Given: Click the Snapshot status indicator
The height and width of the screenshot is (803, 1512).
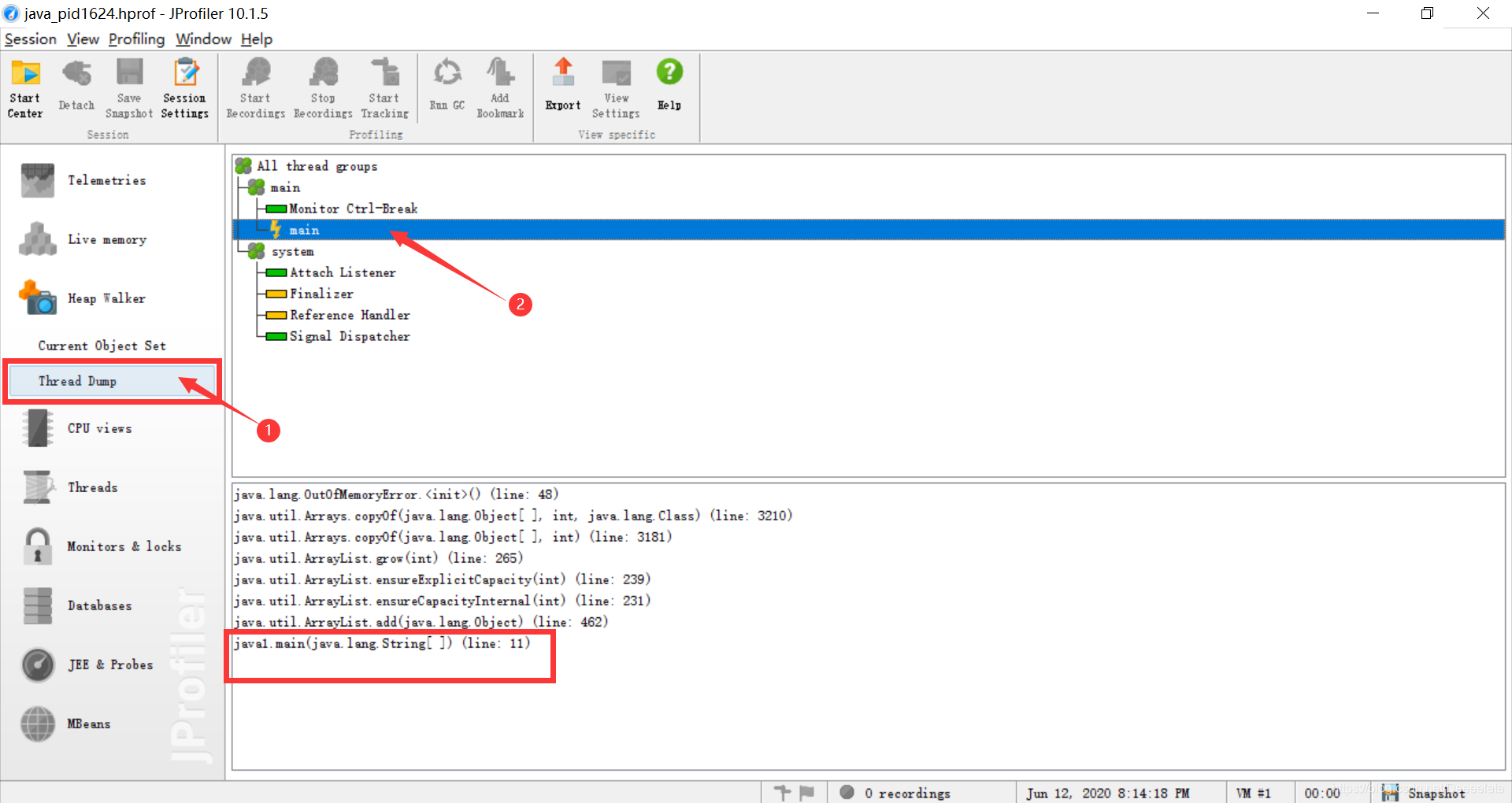Looking at the screenshot, I should 1424,793.
